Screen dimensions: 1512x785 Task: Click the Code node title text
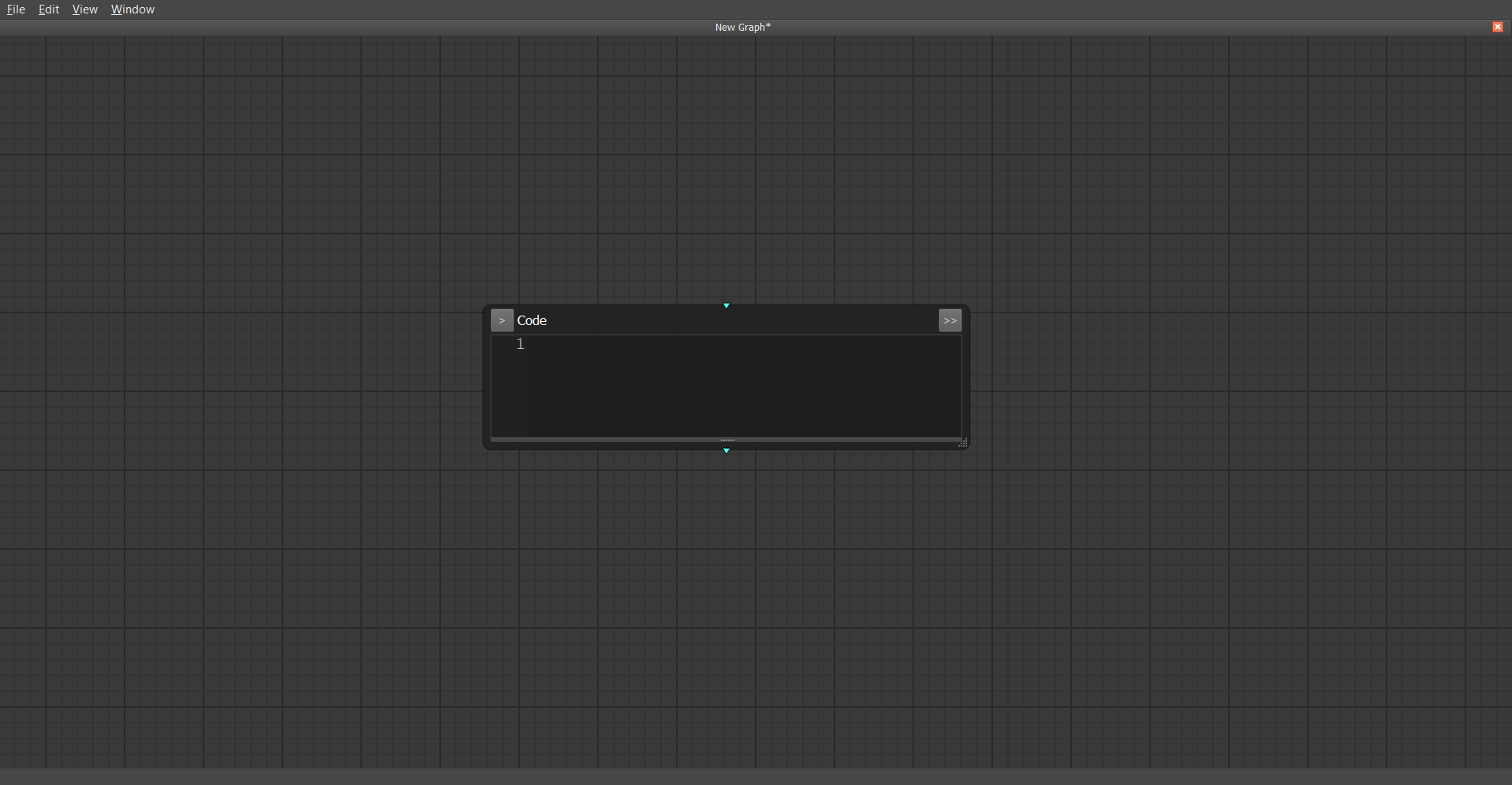[533, 320]
